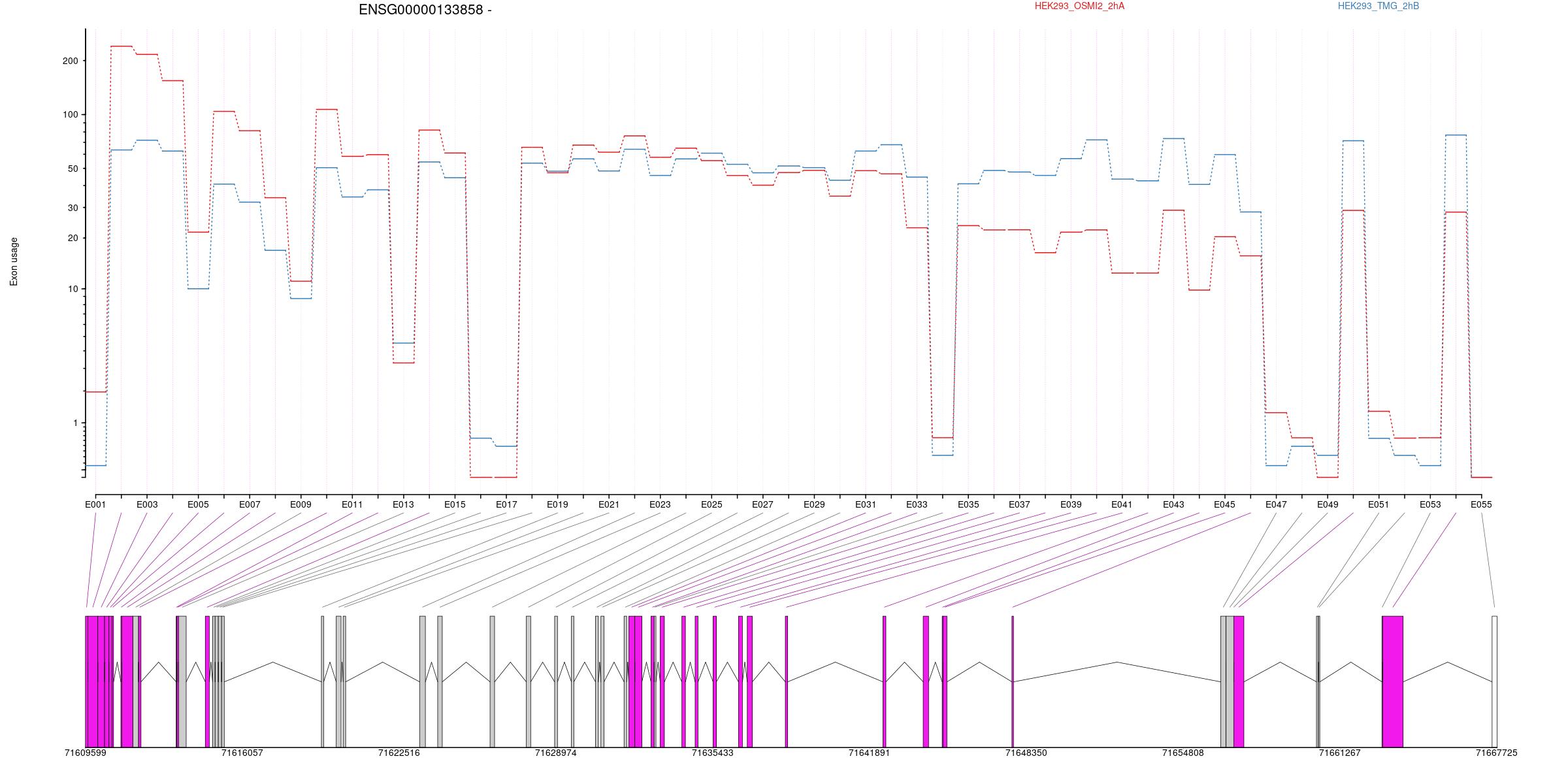1568x784 pixels.
Task: Click exon label E039
Action: point(1071,504)
